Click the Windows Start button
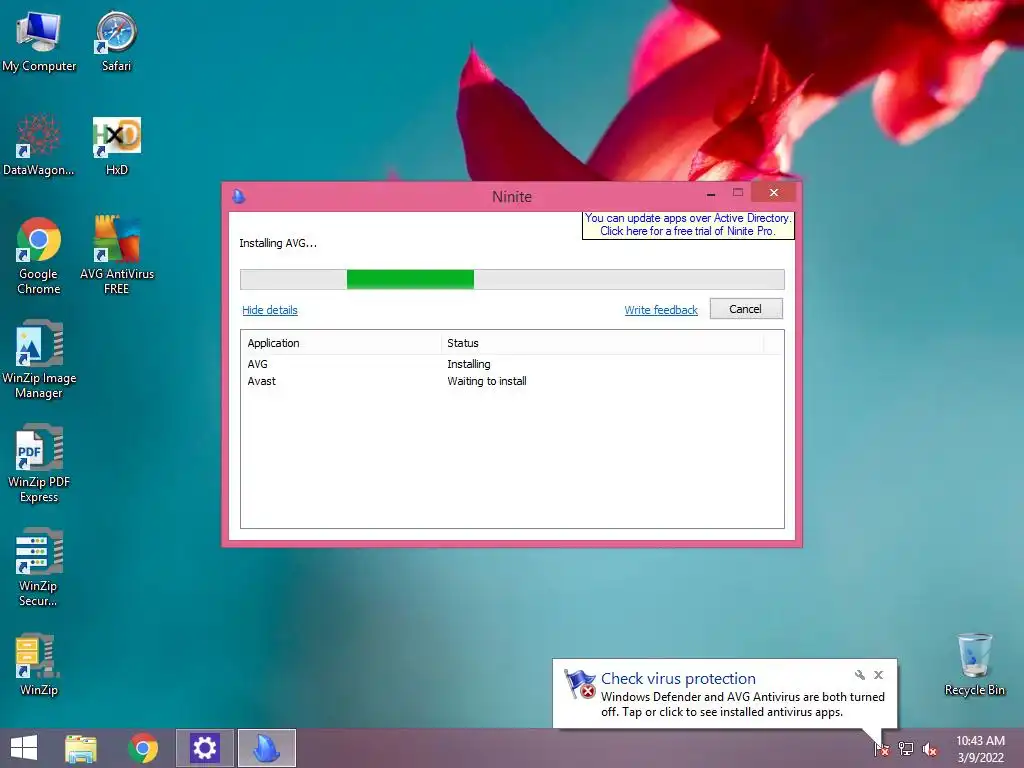Screen dimensions: 1024x768 pos(24,748)
